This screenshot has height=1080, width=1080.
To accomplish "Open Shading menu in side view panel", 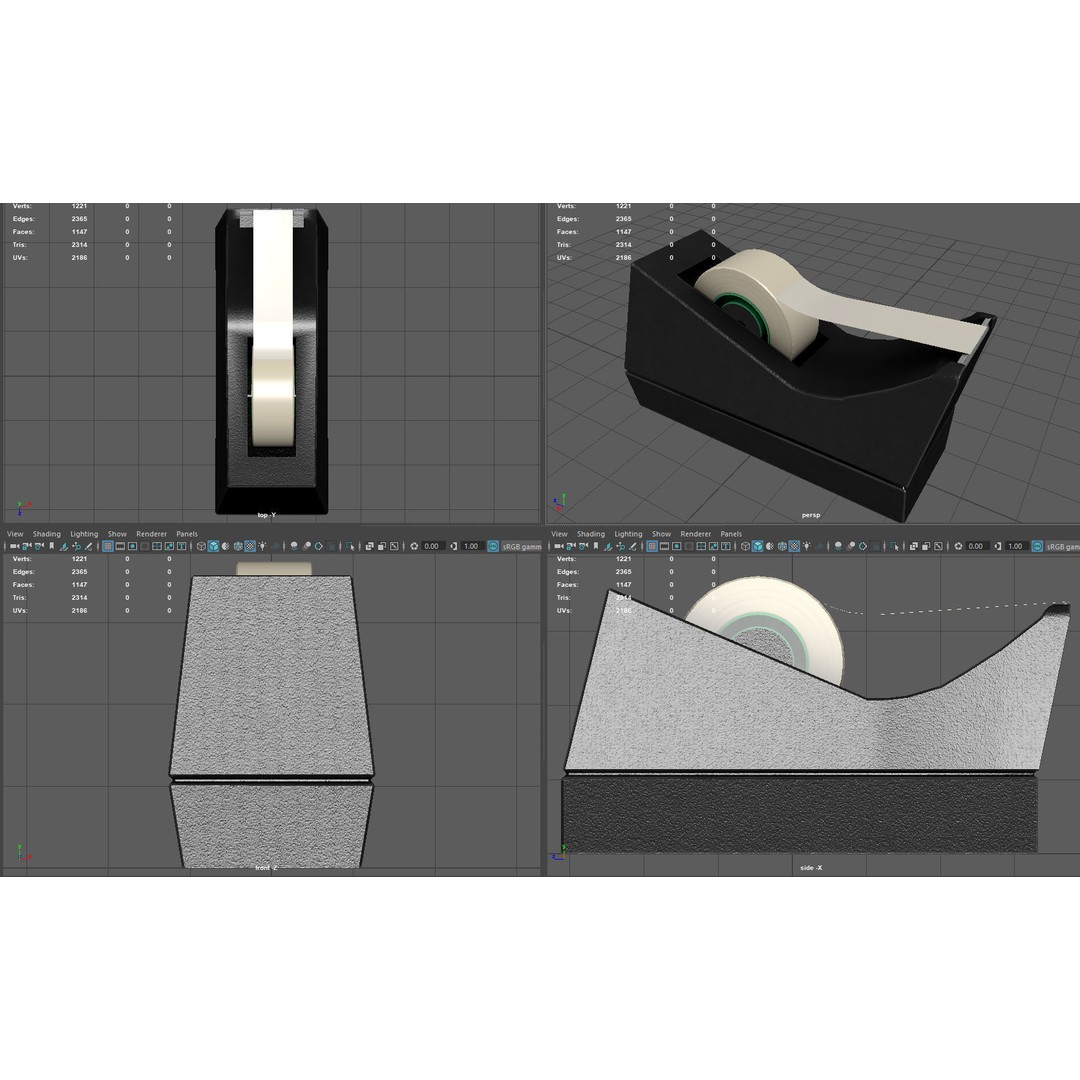I will [x=591, y=534].
